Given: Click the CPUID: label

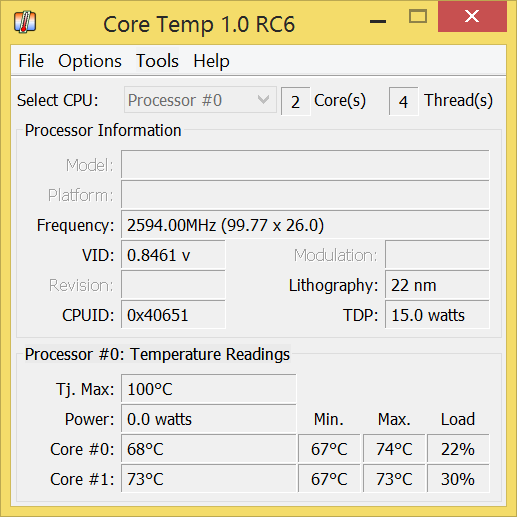Looking at the screenshot, I should pos(88,315).
